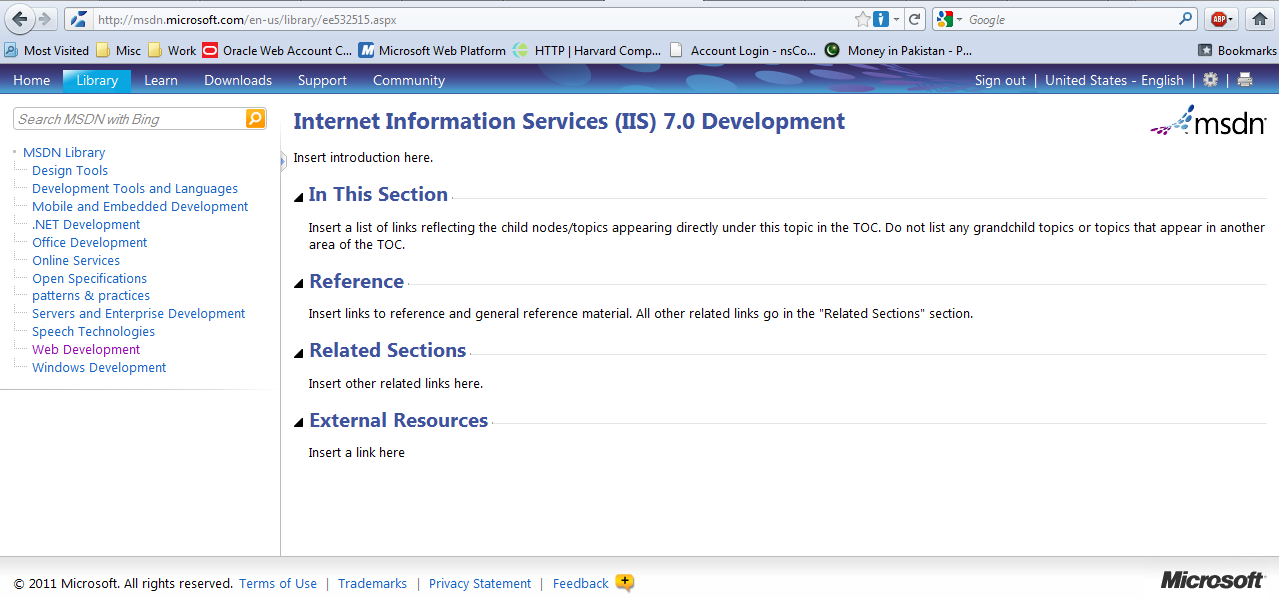Click the MSDN settings gear icon
This screenshot has height=605, width=1279.
1210,80
